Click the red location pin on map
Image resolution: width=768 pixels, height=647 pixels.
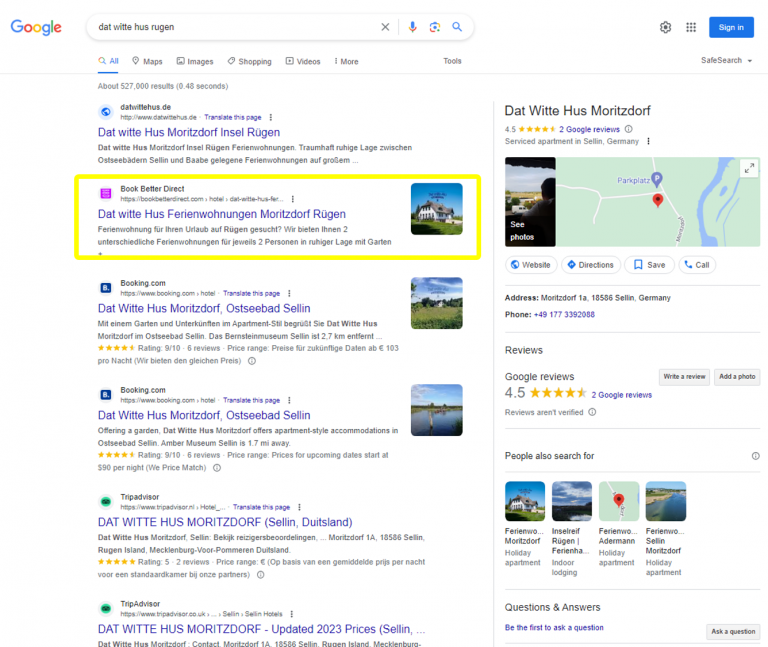click(x=658, y=199)
